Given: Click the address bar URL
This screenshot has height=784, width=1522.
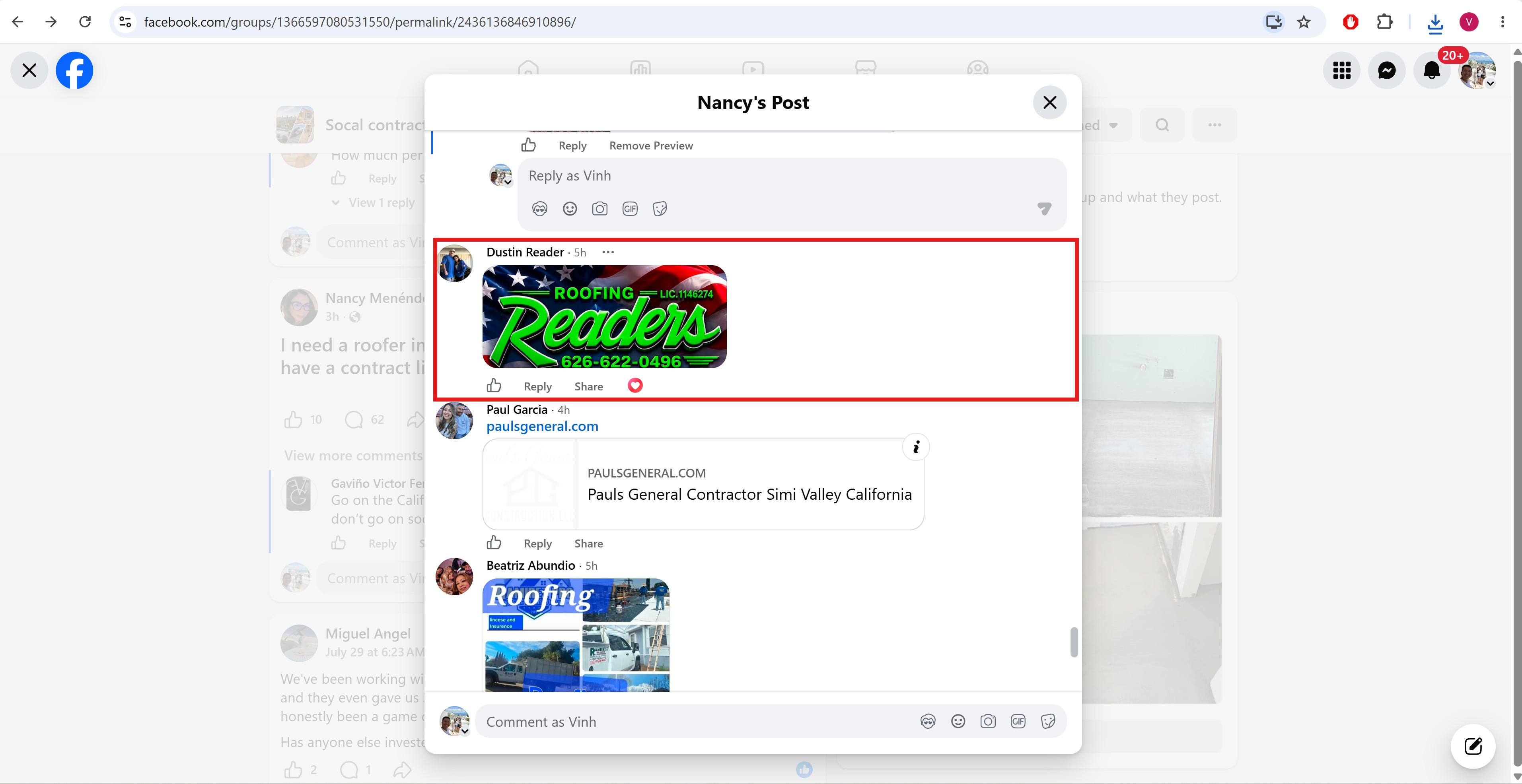Looking at the screenshot, I should (360, 22).
